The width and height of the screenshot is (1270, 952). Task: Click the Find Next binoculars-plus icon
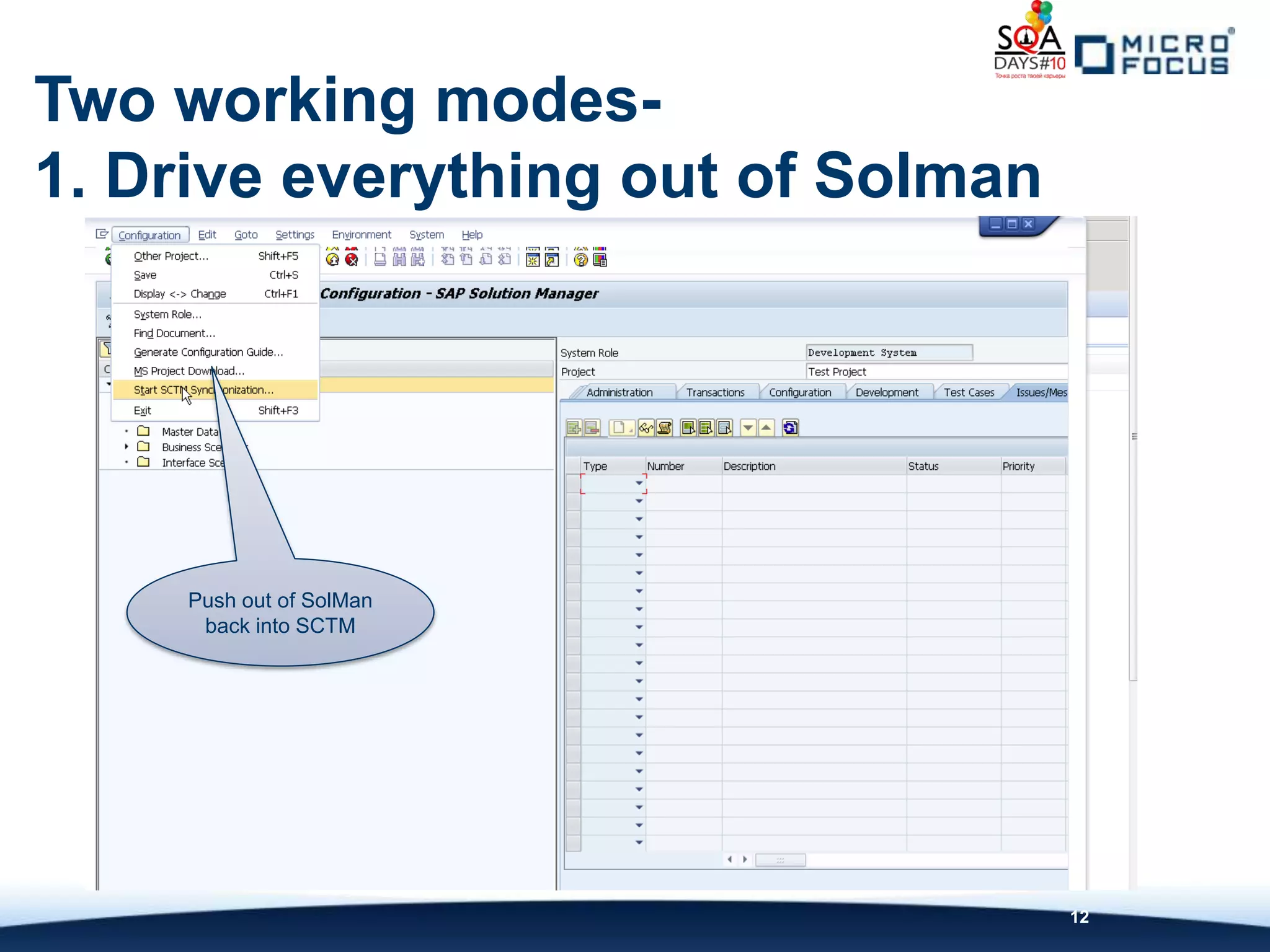418,259
